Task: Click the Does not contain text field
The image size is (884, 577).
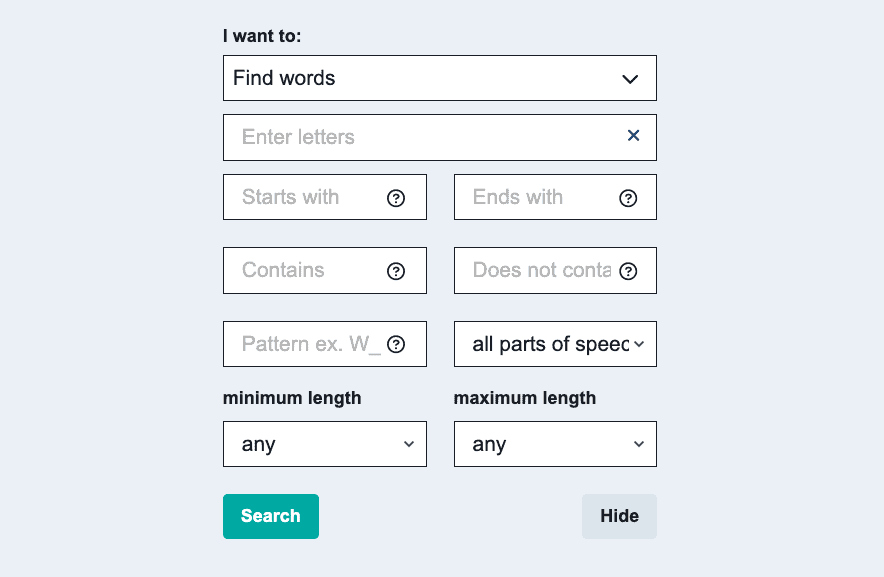Action: (x=535, y=270)
